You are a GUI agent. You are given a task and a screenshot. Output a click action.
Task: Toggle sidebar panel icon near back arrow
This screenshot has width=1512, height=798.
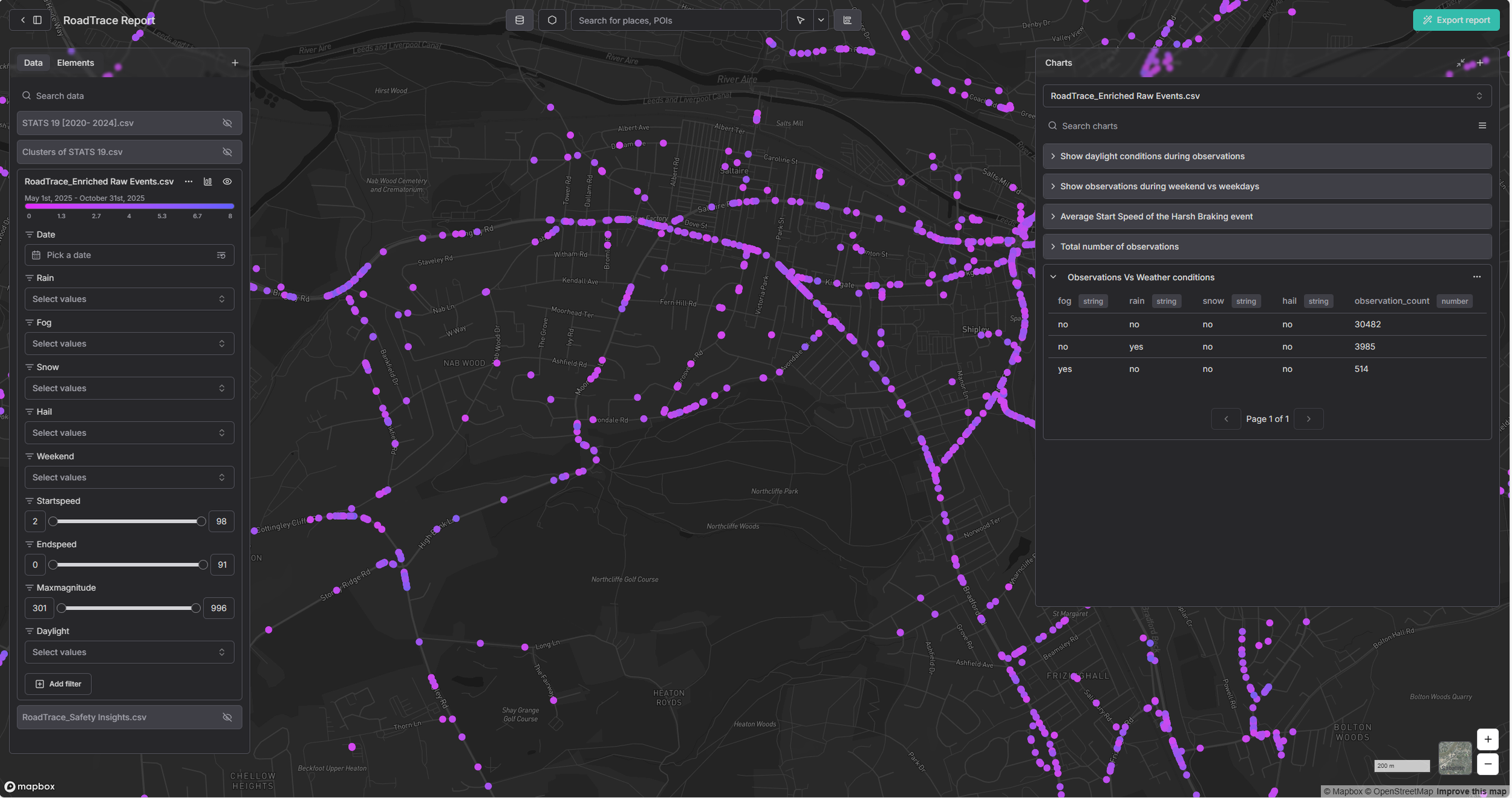37,20
